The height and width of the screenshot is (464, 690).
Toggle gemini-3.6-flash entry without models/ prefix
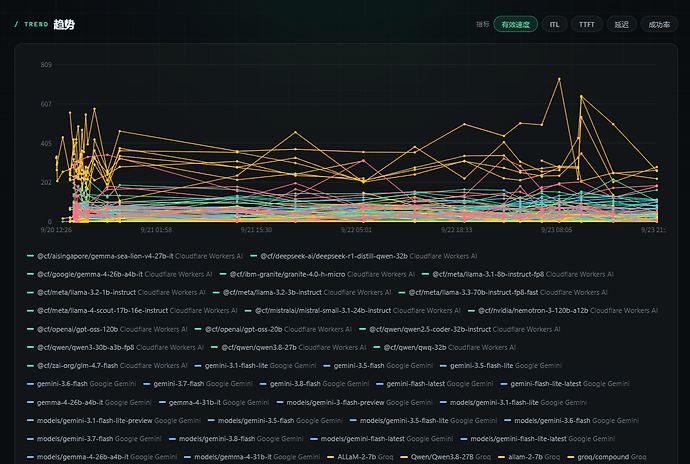point(81,383)
